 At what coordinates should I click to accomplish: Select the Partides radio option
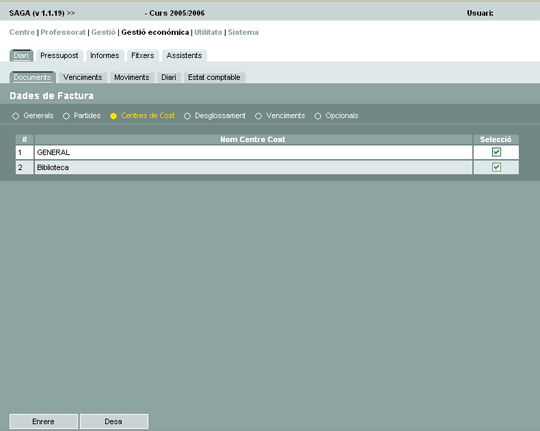click(66, 116)
